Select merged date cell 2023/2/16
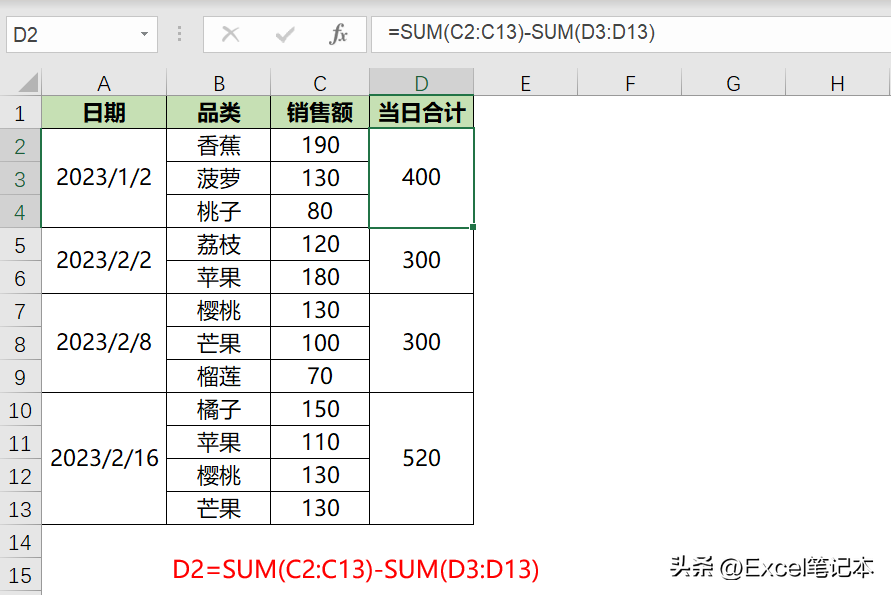 104,458
